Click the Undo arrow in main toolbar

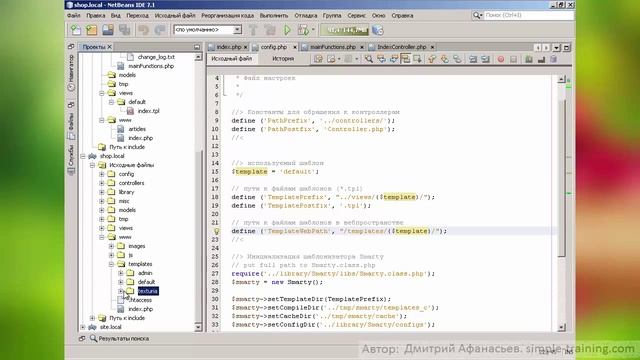point(143,30)
